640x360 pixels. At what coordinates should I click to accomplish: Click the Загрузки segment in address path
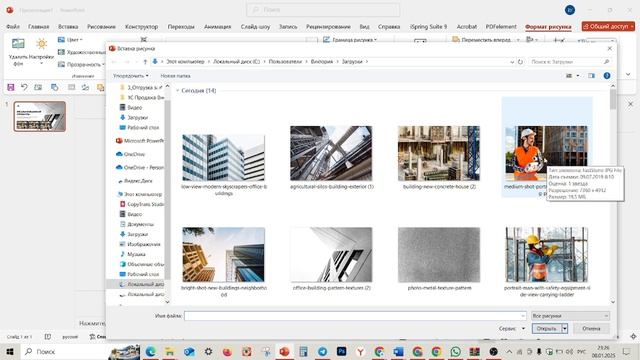click(352, 62)
